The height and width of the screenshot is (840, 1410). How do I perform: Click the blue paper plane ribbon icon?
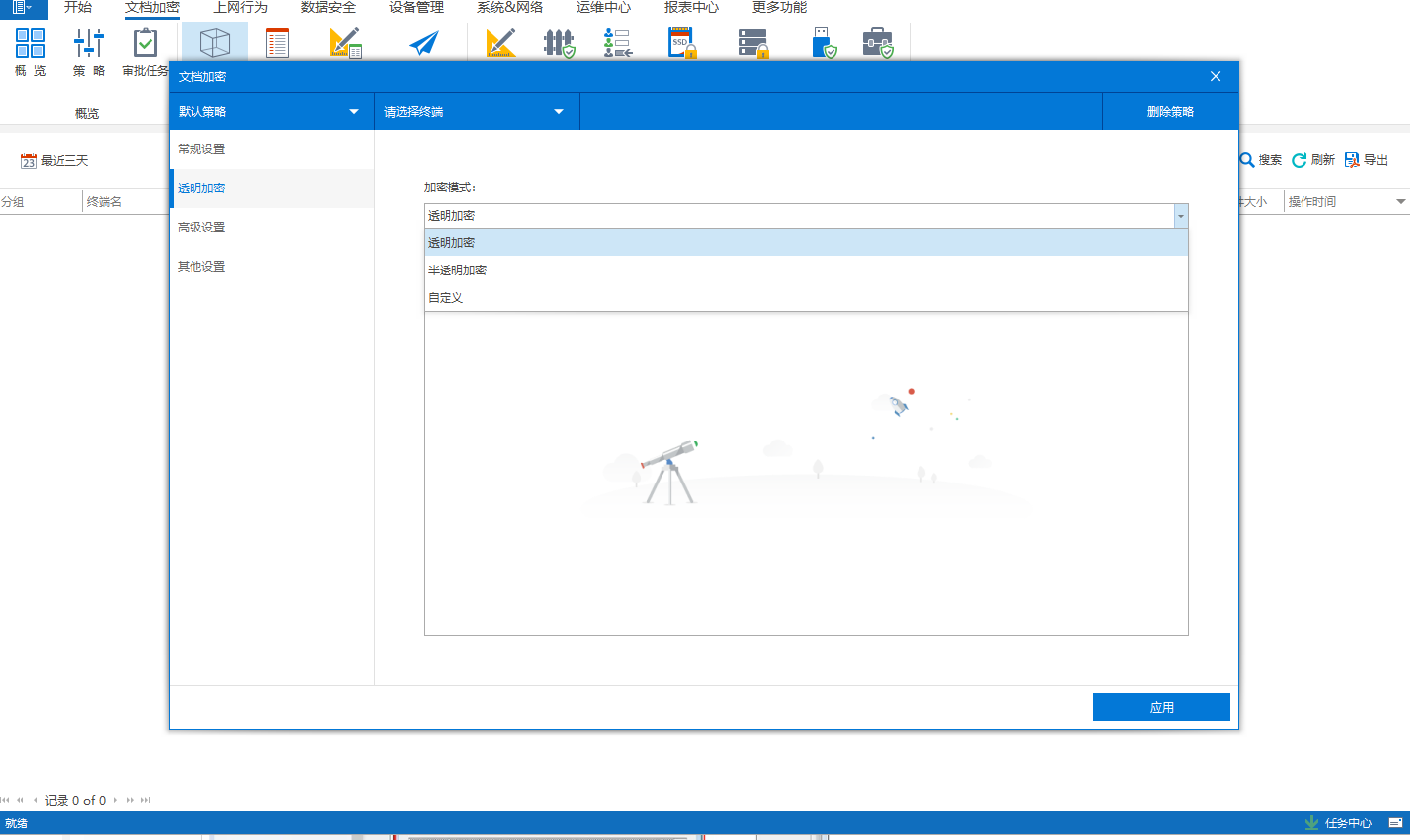pos(424,43)
